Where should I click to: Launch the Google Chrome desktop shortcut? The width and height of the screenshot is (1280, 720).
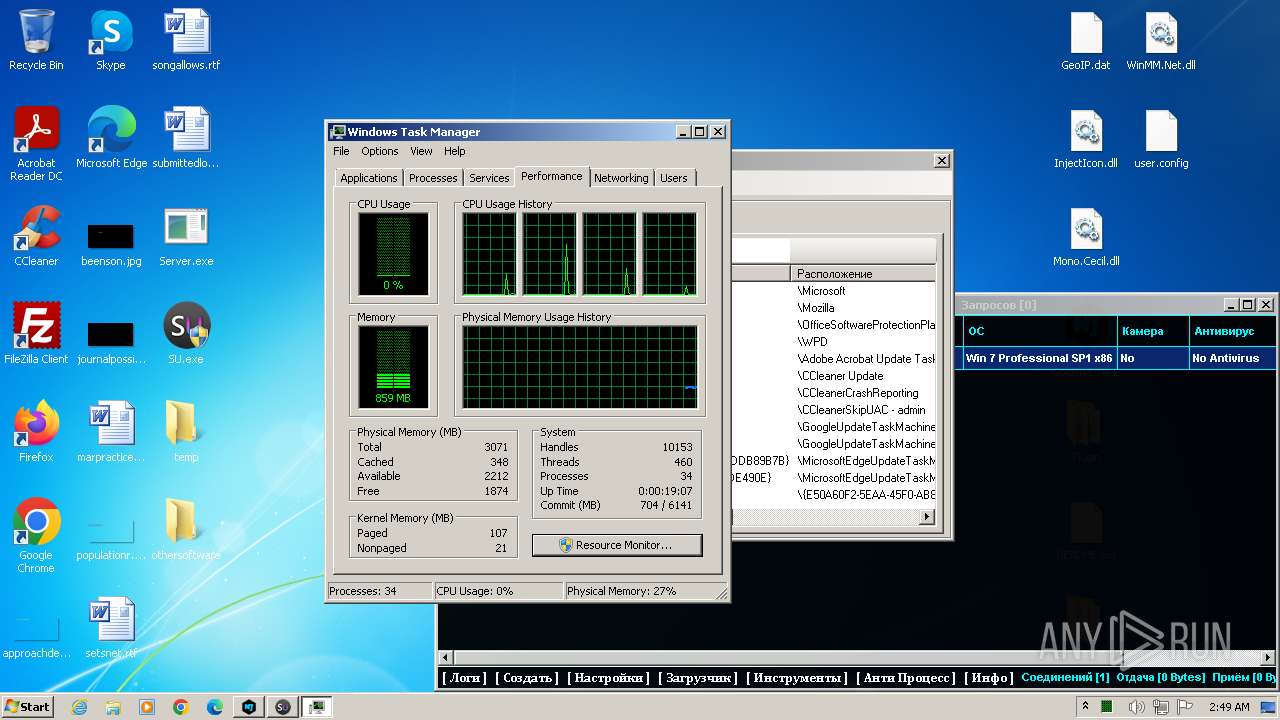tap(36, 536)
